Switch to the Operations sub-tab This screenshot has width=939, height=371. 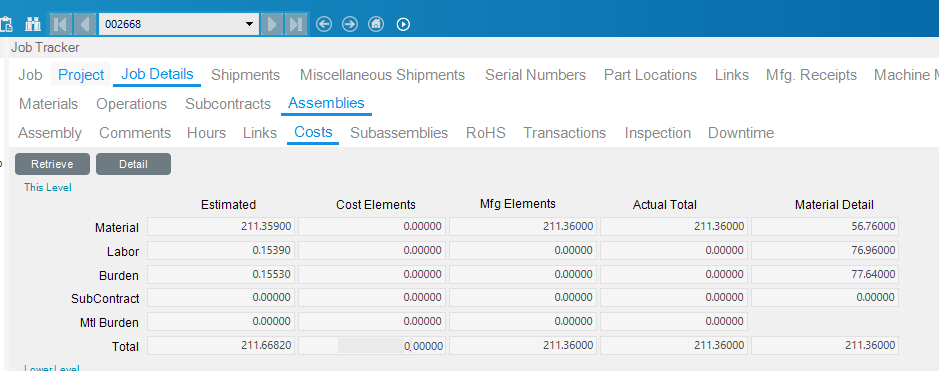click(132, 104)
